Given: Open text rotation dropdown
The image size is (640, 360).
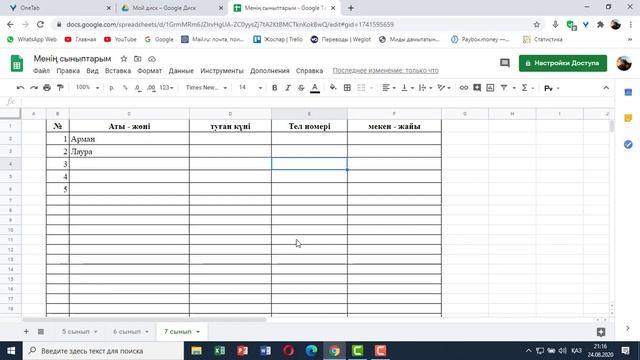Looking at the screenshot, I should [x=444, y=88].
